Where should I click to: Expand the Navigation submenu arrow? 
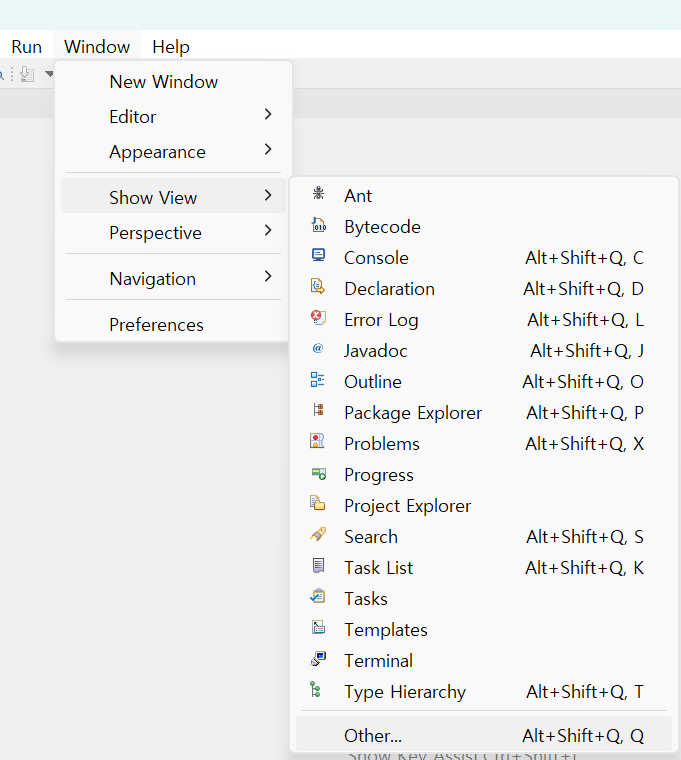tap(268, 276)
